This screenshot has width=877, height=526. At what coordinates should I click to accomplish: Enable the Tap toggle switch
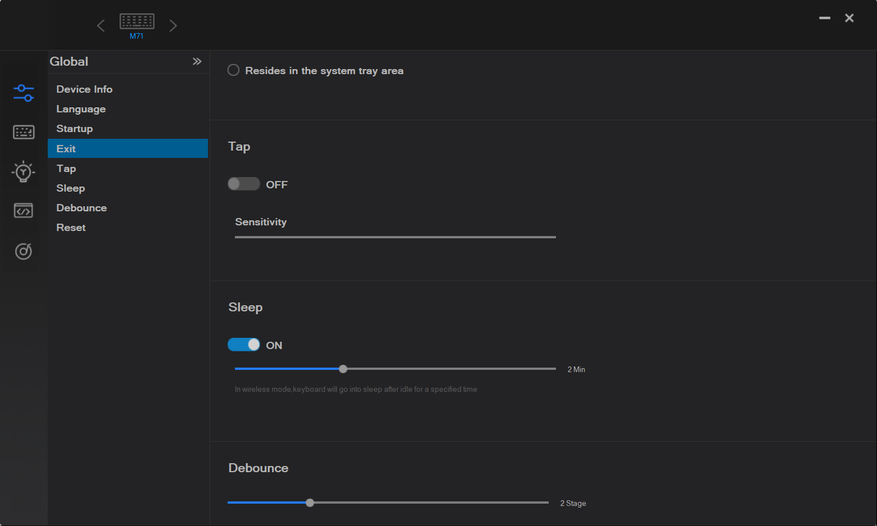pos(243,184)
